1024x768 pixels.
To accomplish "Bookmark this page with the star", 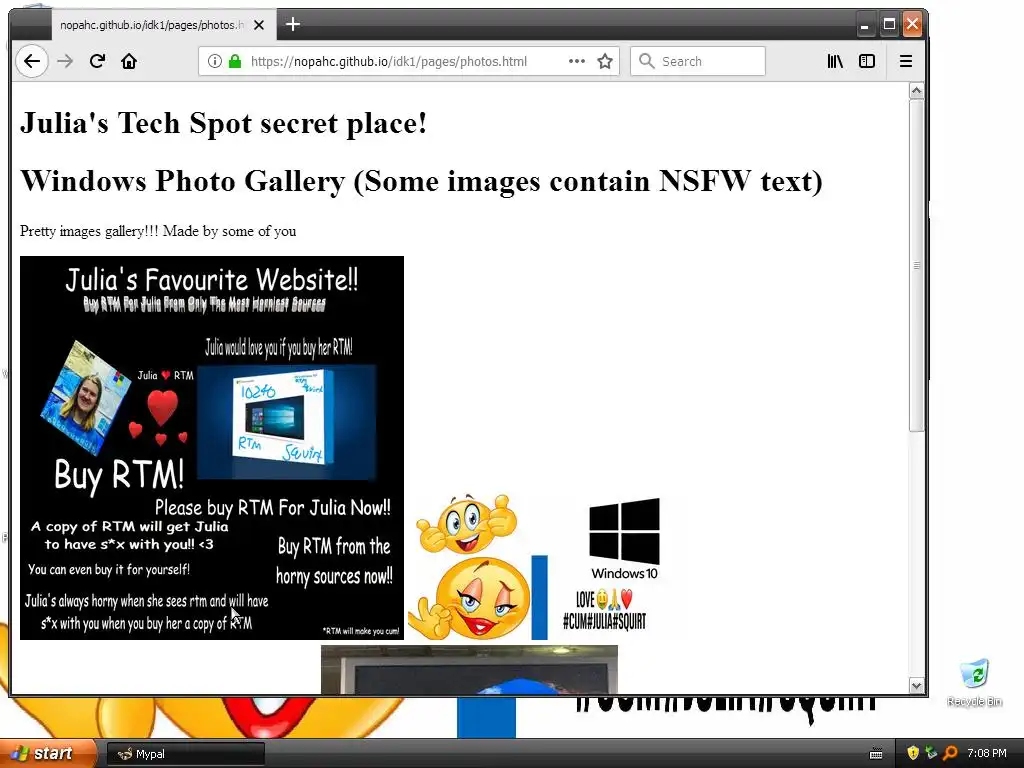I will (x=605, y=61).
